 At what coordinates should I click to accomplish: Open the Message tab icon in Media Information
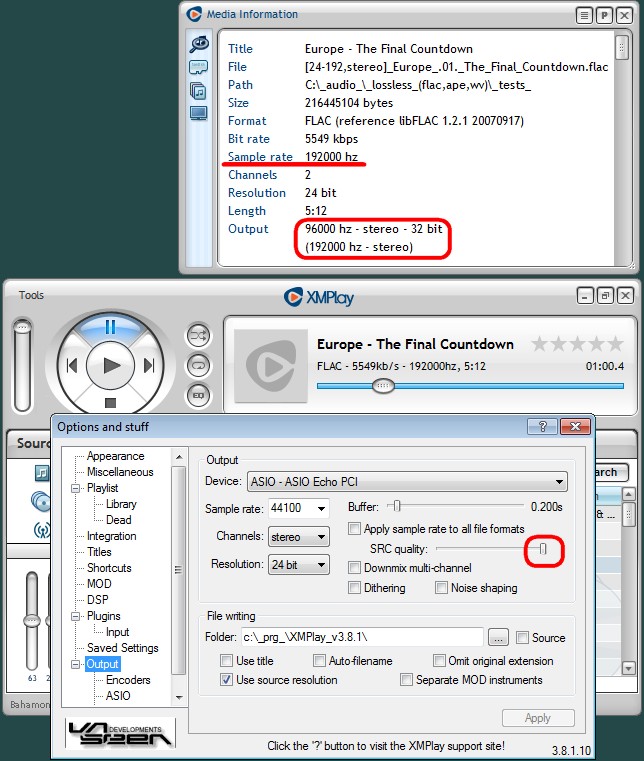[198, 67]
